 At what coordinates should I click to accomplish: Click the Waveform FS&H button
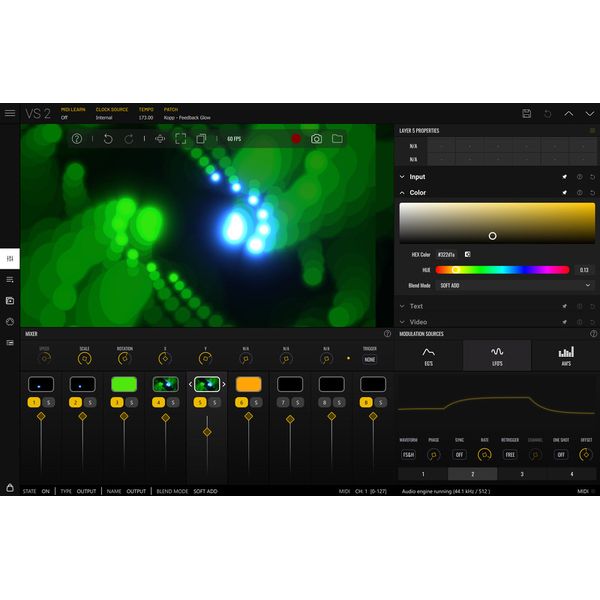408,455
